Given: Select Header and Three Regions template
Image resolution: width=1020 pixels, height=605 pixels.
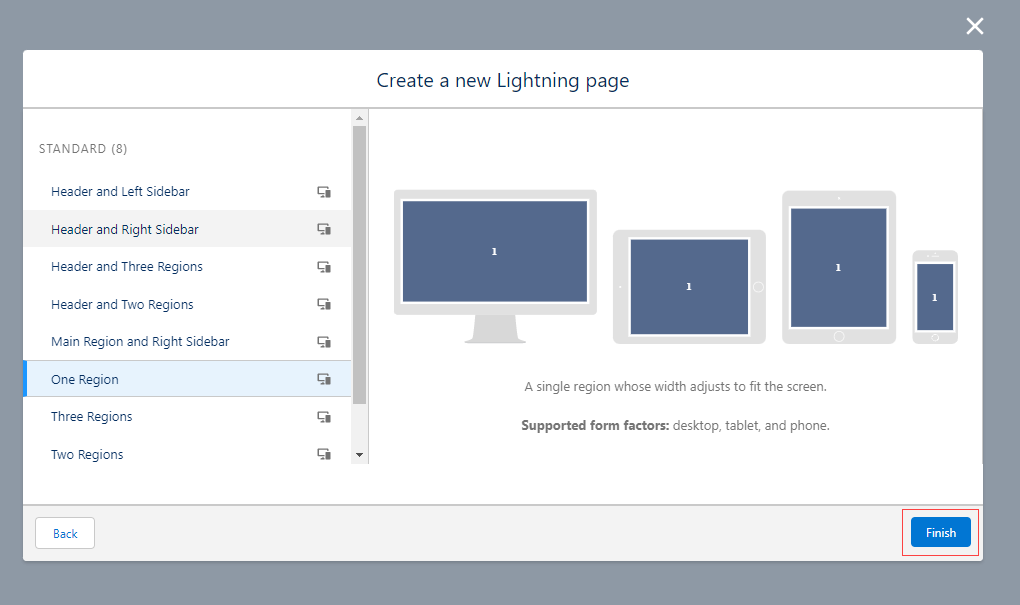Looking at the screenshot, I should 127,267.
